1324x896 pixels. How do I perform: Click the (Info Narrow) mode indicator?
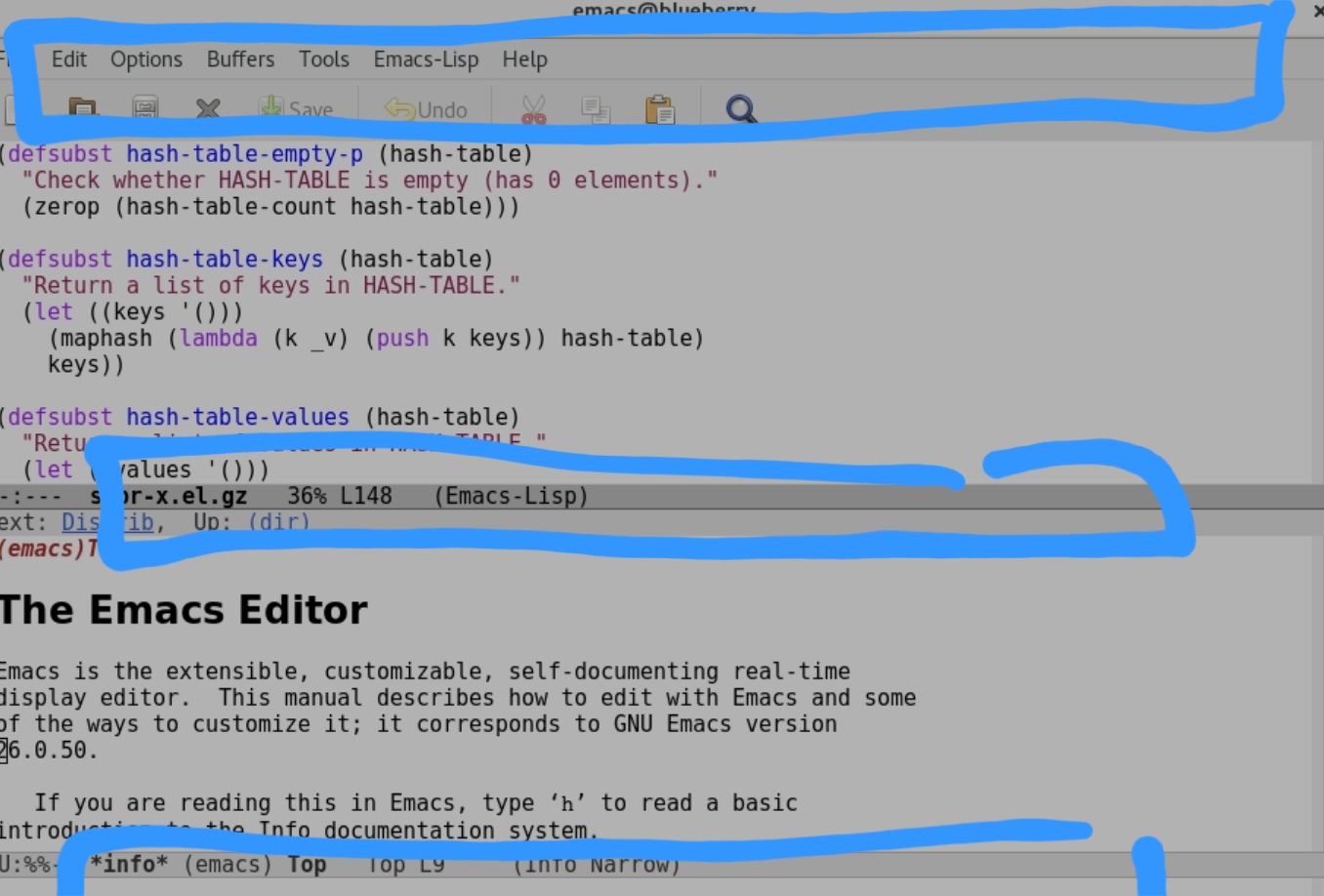597,865
